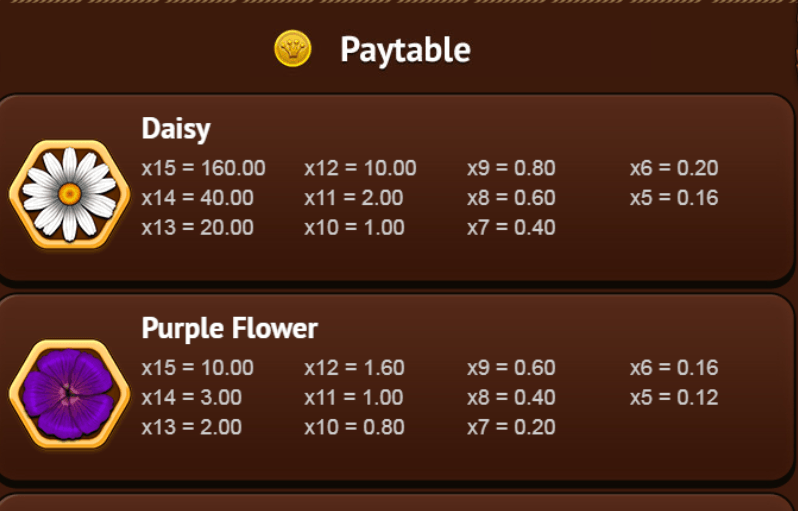Select Purple Flower x12 = 1.60 payout

click(355, 367)
